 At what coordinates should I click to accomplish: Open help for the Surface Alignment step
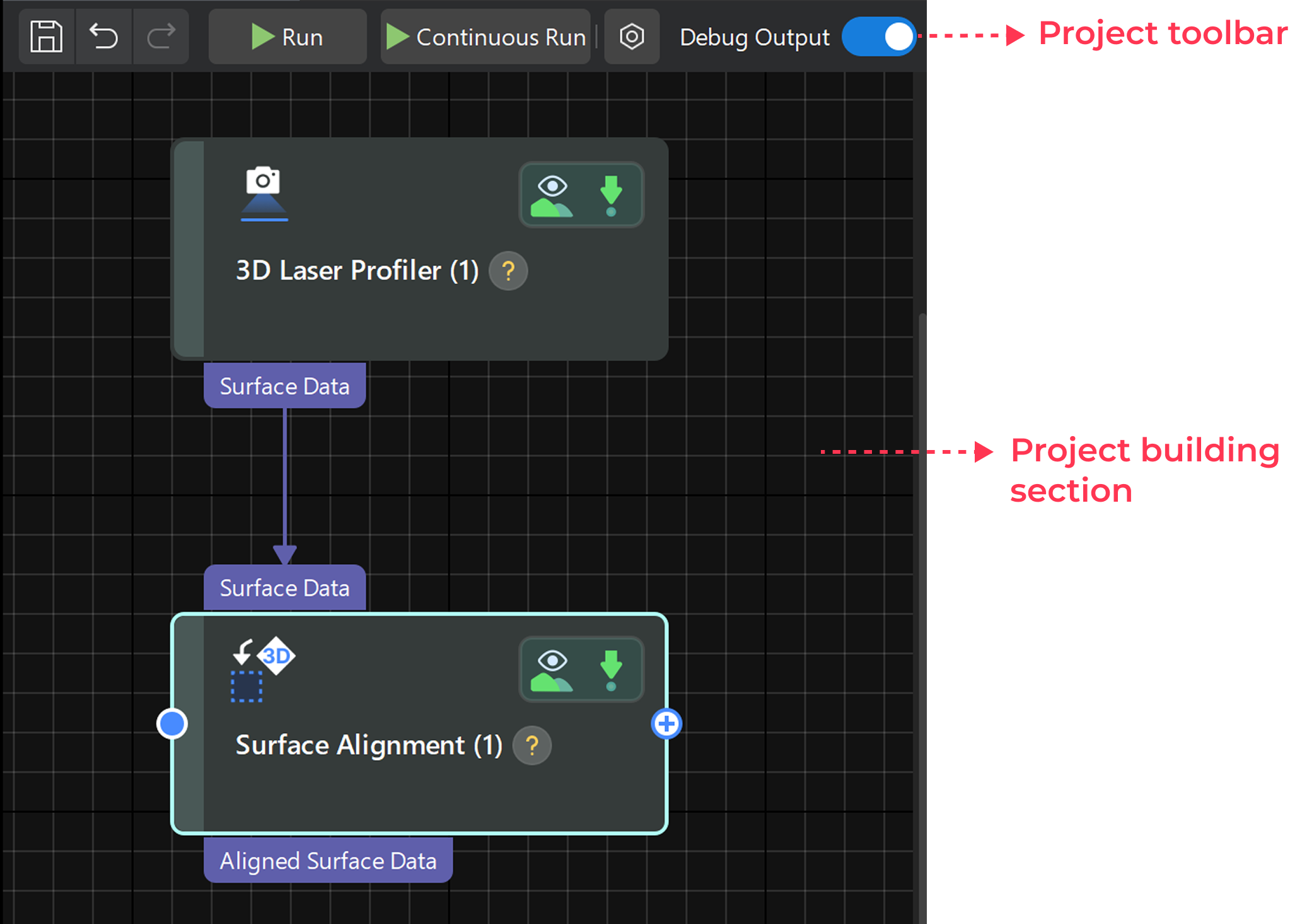point(532,746)
